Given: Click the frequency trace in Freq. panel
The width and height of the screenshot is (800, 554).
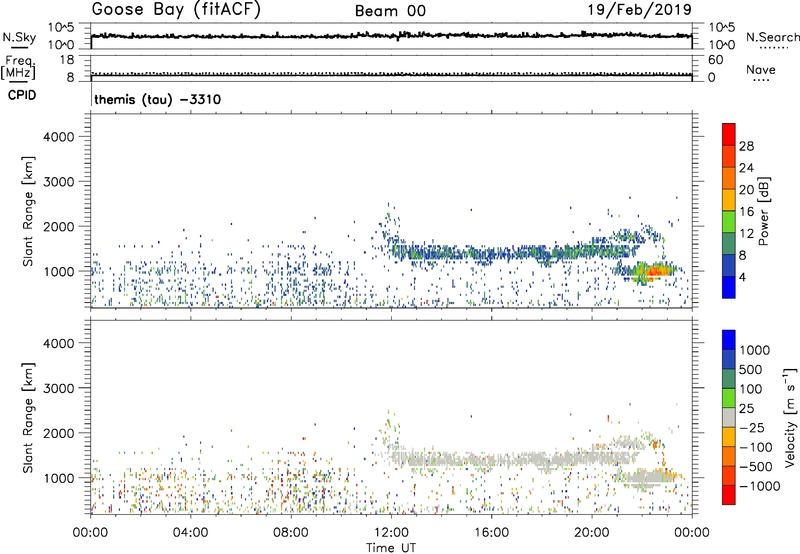Looking at the screenshot, I should 391,74.
